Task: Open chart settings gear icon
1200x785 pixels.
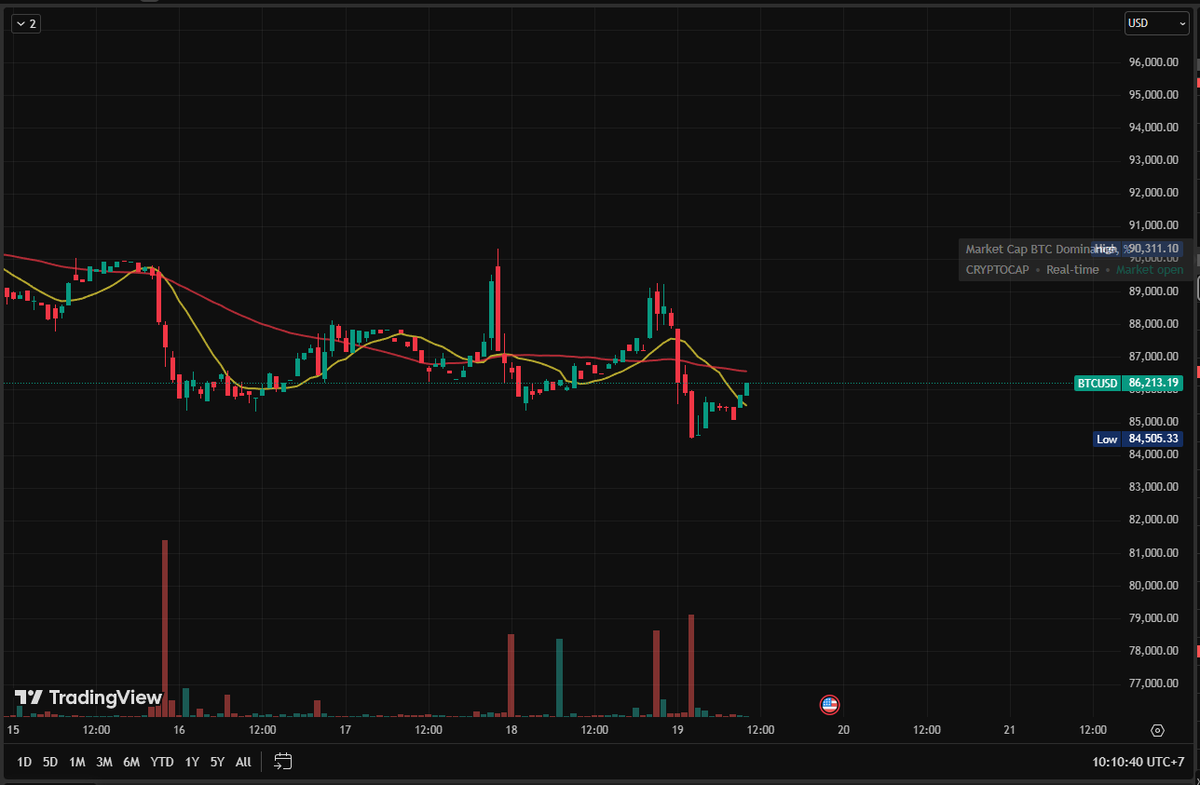Action: (x=1158, y=731)
